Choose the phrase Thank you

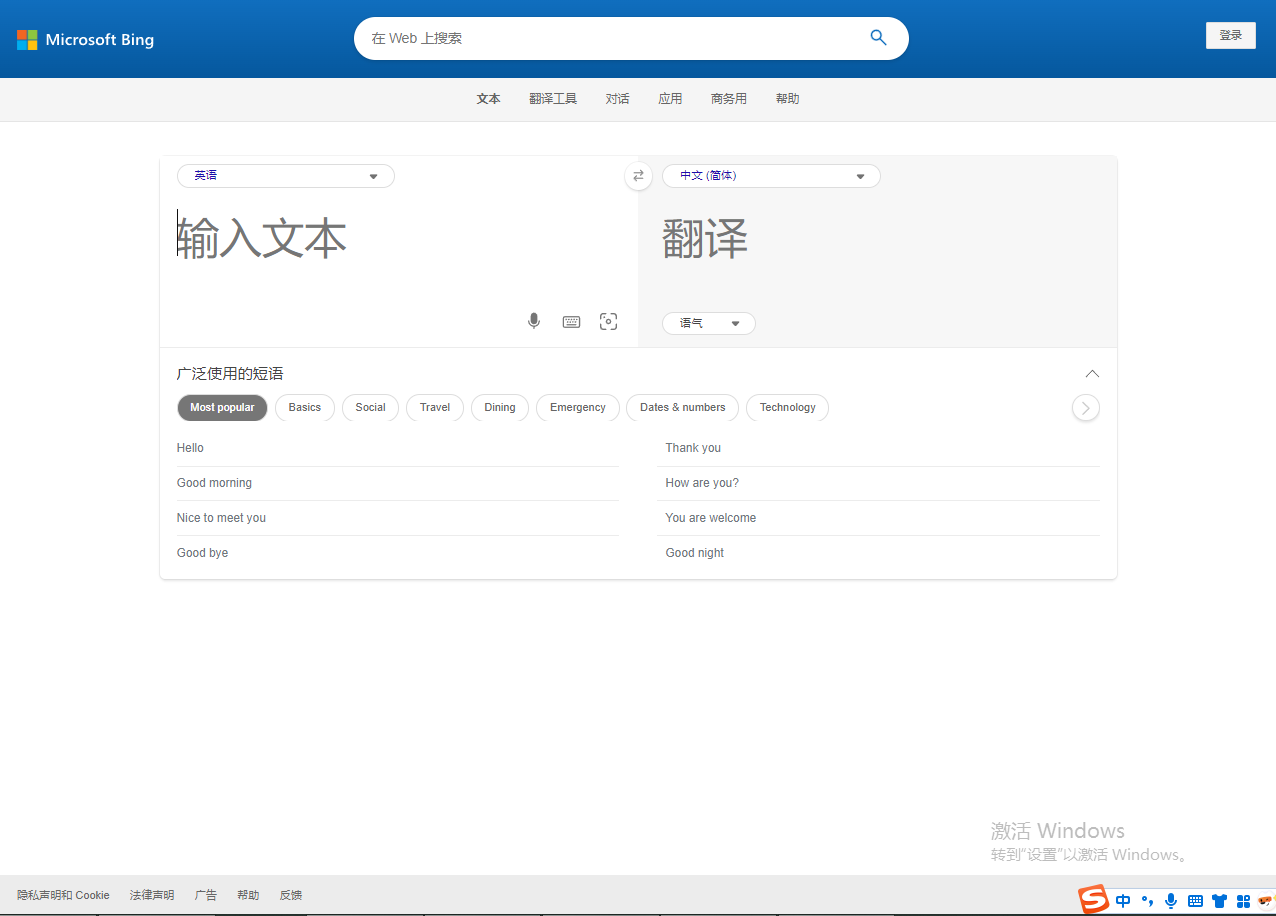click(693, 448)
